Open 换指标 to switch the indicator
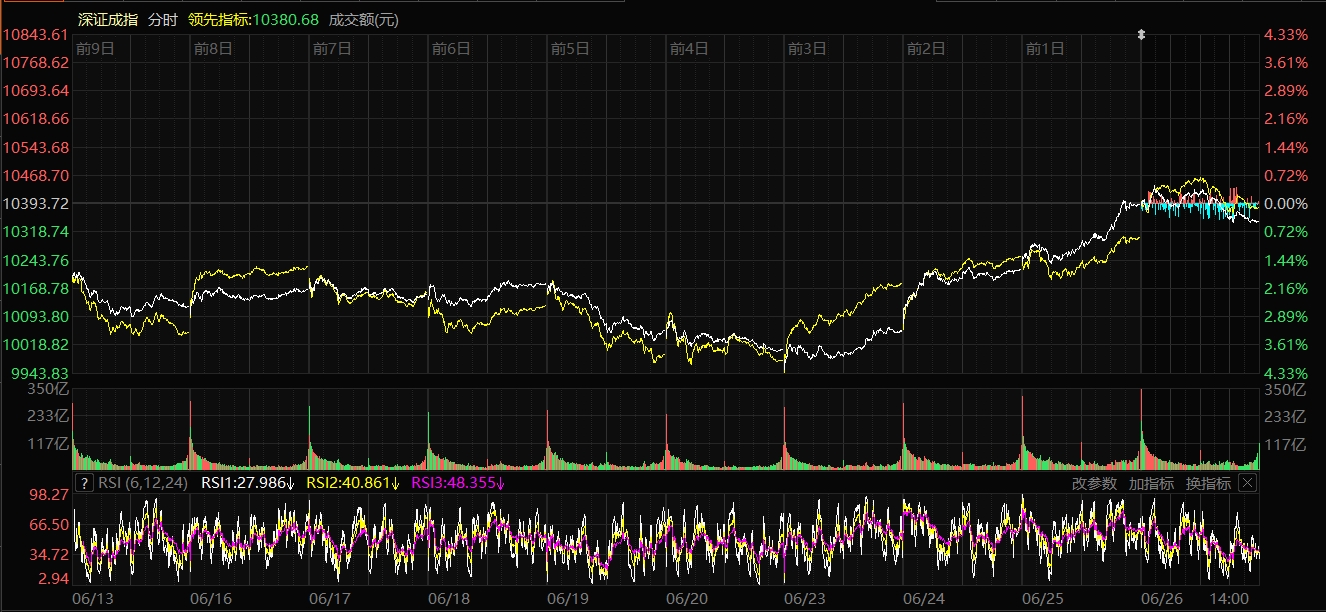The image size is (1326, 612). pos(1208,484)
